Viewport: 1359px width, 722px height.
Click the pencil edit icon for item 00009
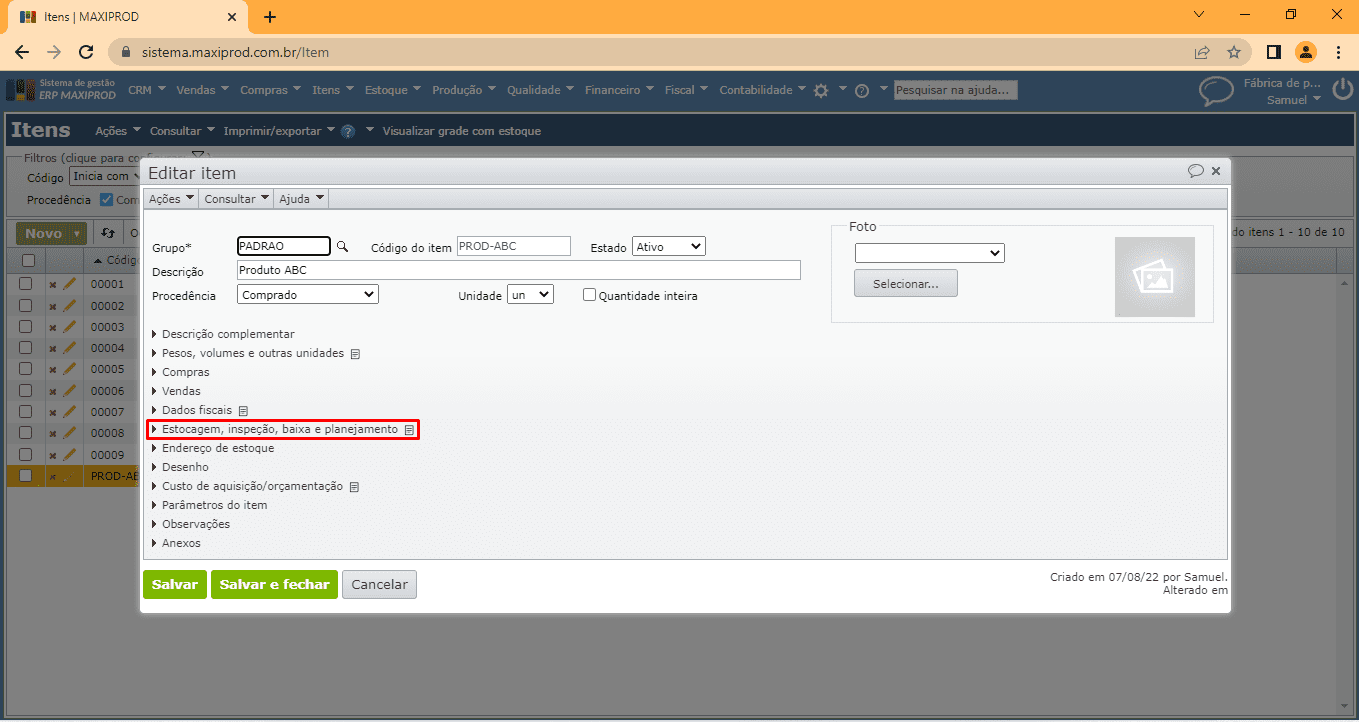pyautogui.click(x=70, y=455)
